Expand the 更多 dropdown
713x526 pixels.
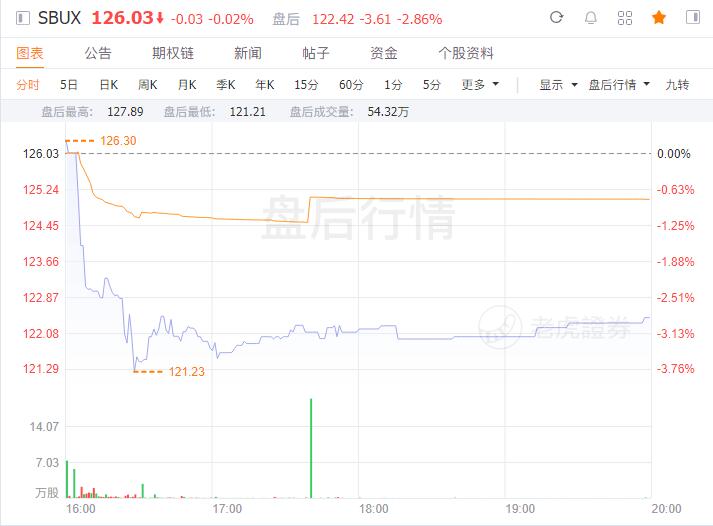[x=480, y=85]
